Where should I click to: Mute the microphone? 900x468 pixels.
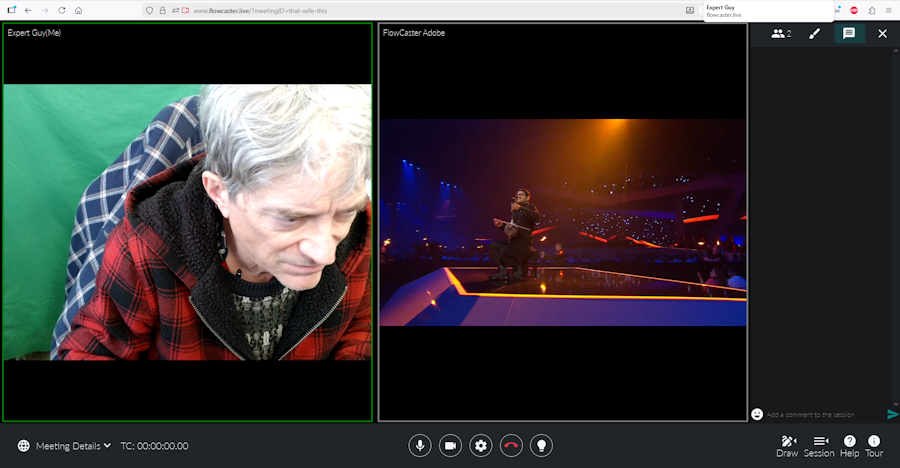click(x=420, y=445)
